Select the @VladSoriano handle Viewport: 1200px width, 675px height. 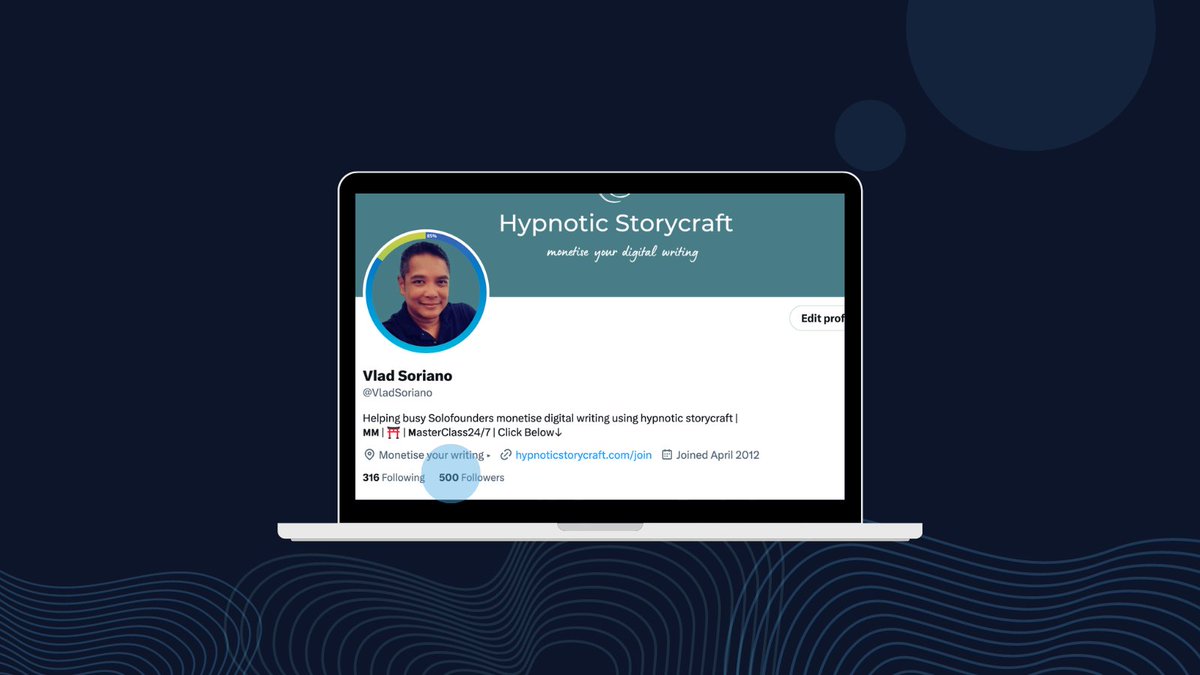pyautogui.click(x=397, y=393)
